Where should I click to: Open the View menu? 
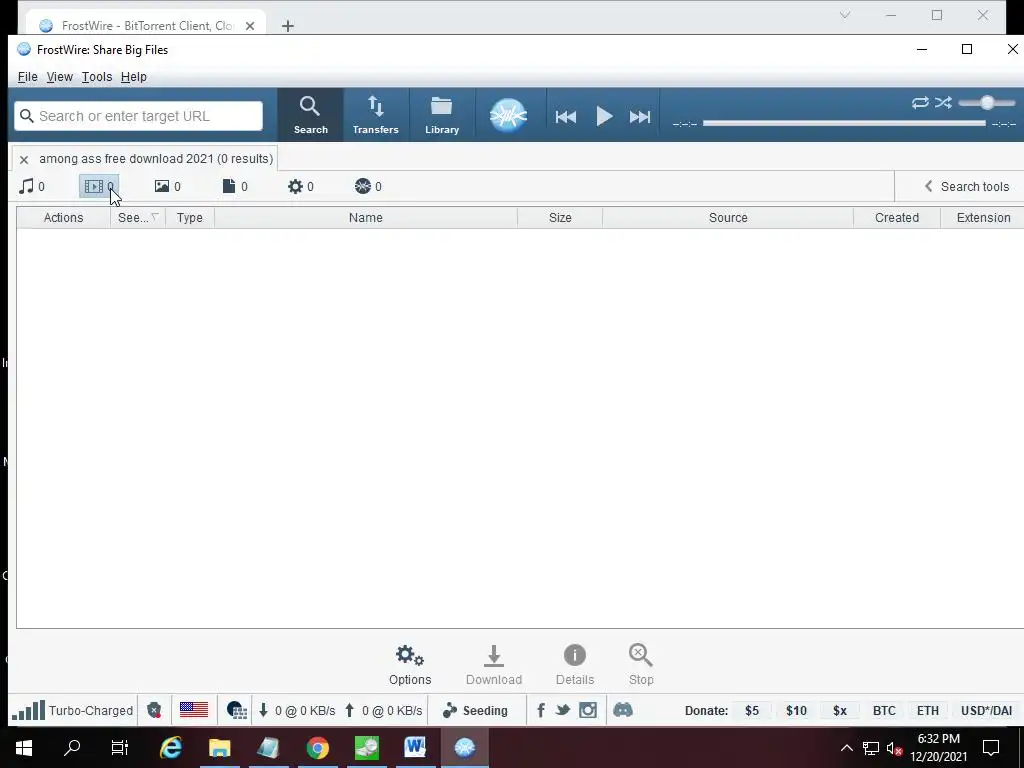click(59, 77)
